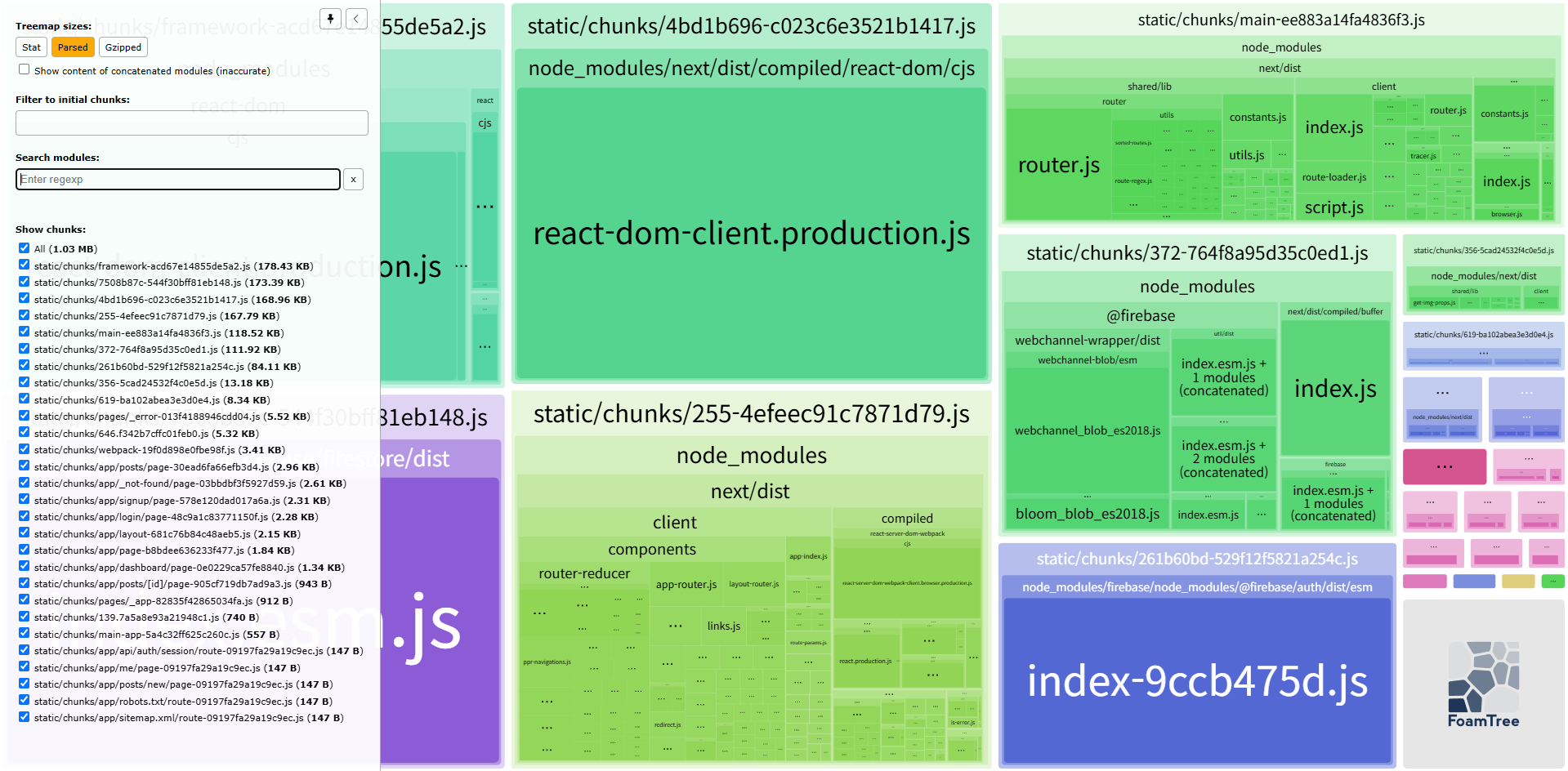Click the small magenta chunk block
The image size is (1568, 771).
tap(1444, 466)
